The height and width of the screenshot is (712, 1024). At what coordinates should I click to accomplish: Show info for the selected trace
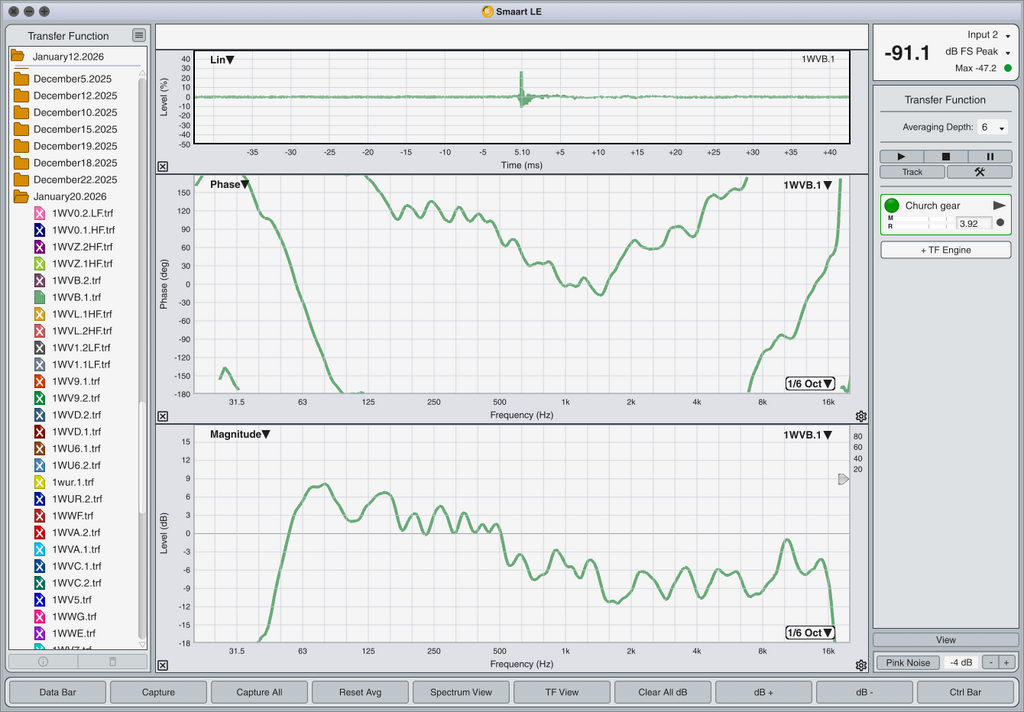tap(43, 662)
